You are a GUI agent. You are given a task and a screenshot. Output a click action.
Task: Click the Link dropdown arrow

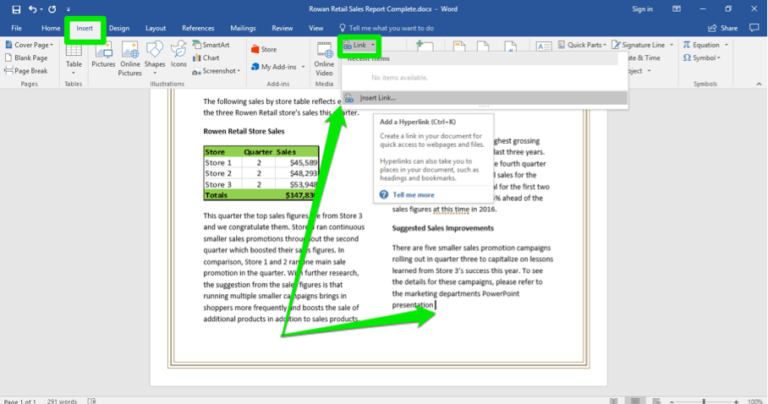pyautogui.click(x=373, y=45)
